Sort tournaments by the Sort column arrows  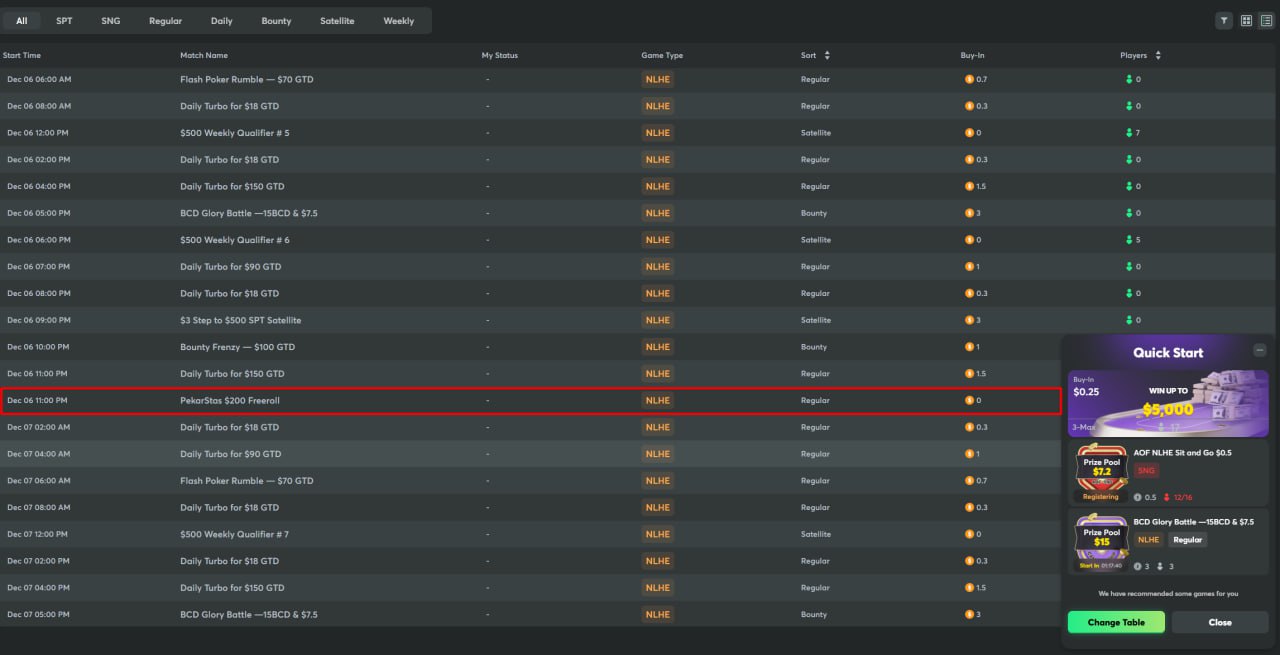pyautogui.click(x=827, y=55)
